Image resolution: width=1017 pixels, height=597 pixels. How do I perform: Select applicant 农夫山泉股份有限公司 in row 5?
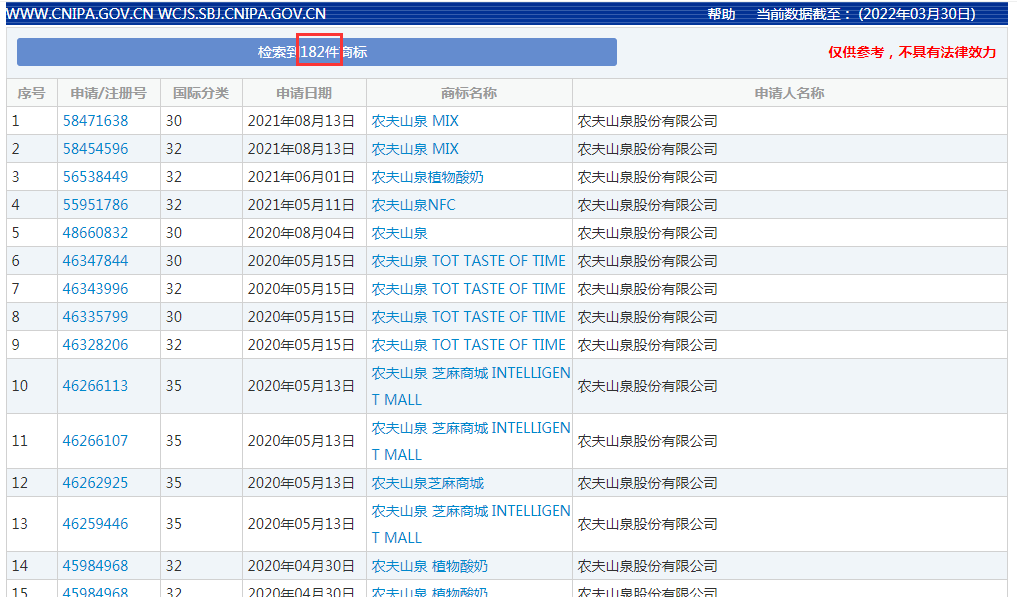pos(647,232)
